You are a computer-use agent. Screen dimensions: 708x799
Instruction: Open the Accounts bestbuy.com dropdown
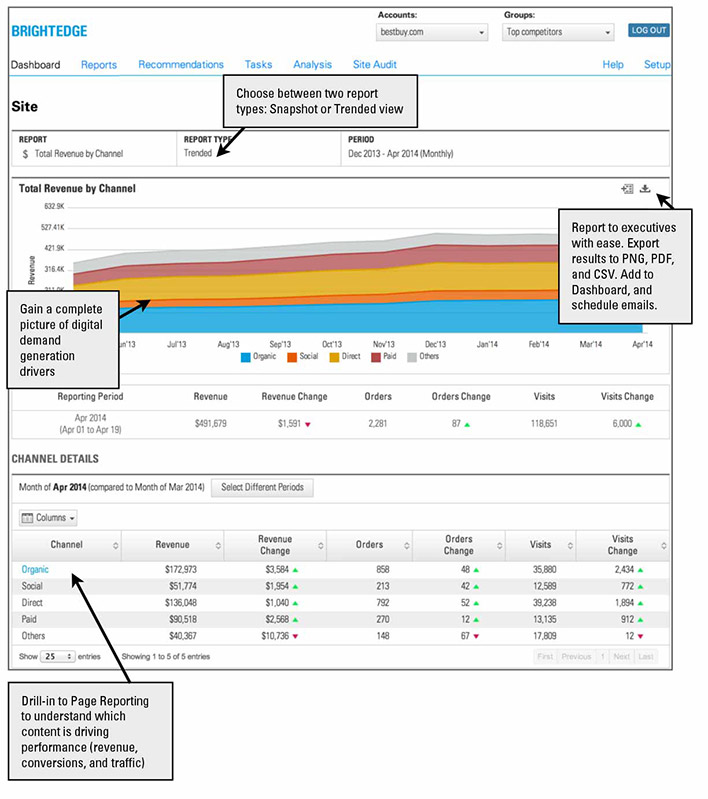point(432,32)
